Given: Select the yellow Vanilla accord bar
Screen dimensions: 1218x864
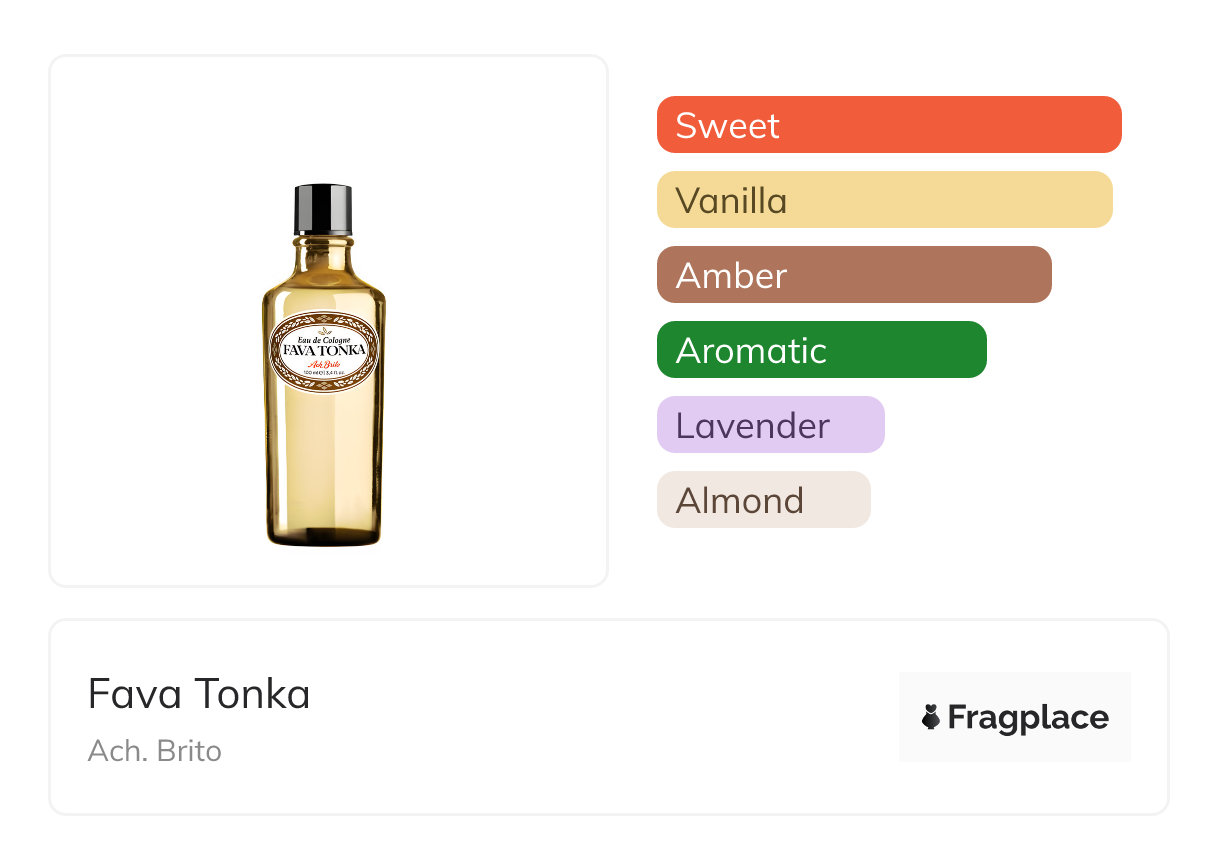Looking at the screenshot, I should [884, 200].
